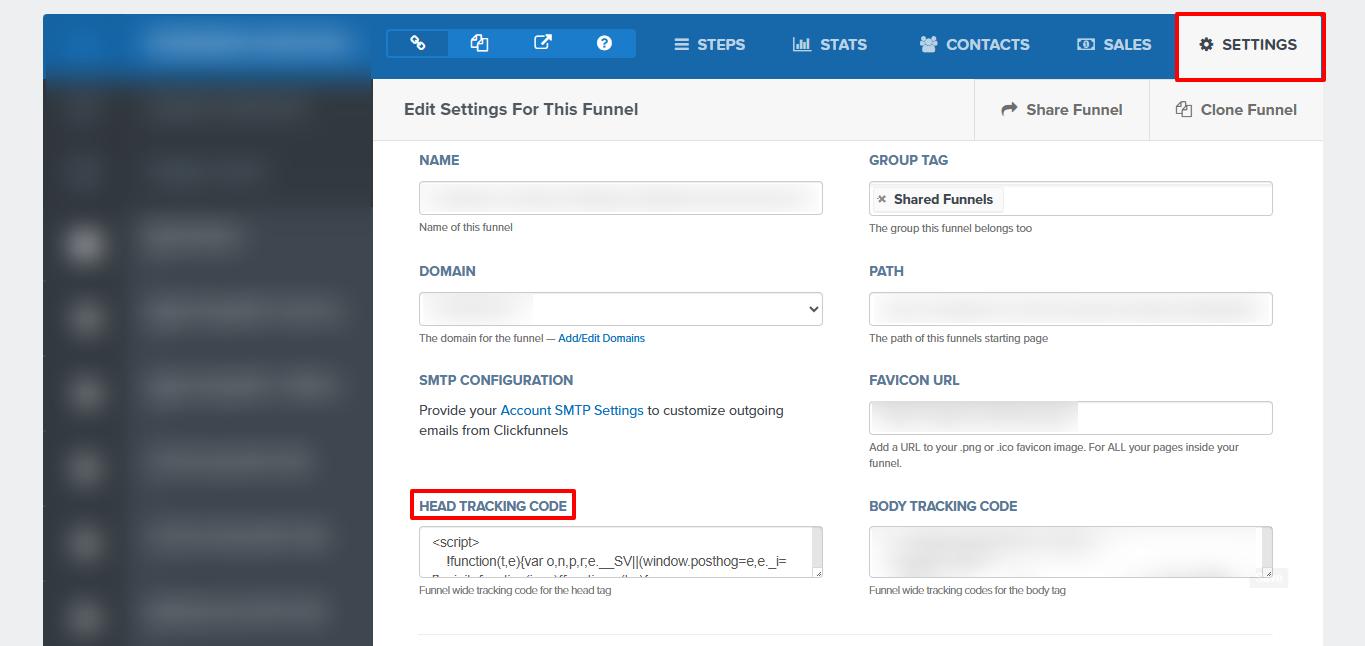Click the Path input field
The height and width of the screenshot is (646, 1365).
1071,309
